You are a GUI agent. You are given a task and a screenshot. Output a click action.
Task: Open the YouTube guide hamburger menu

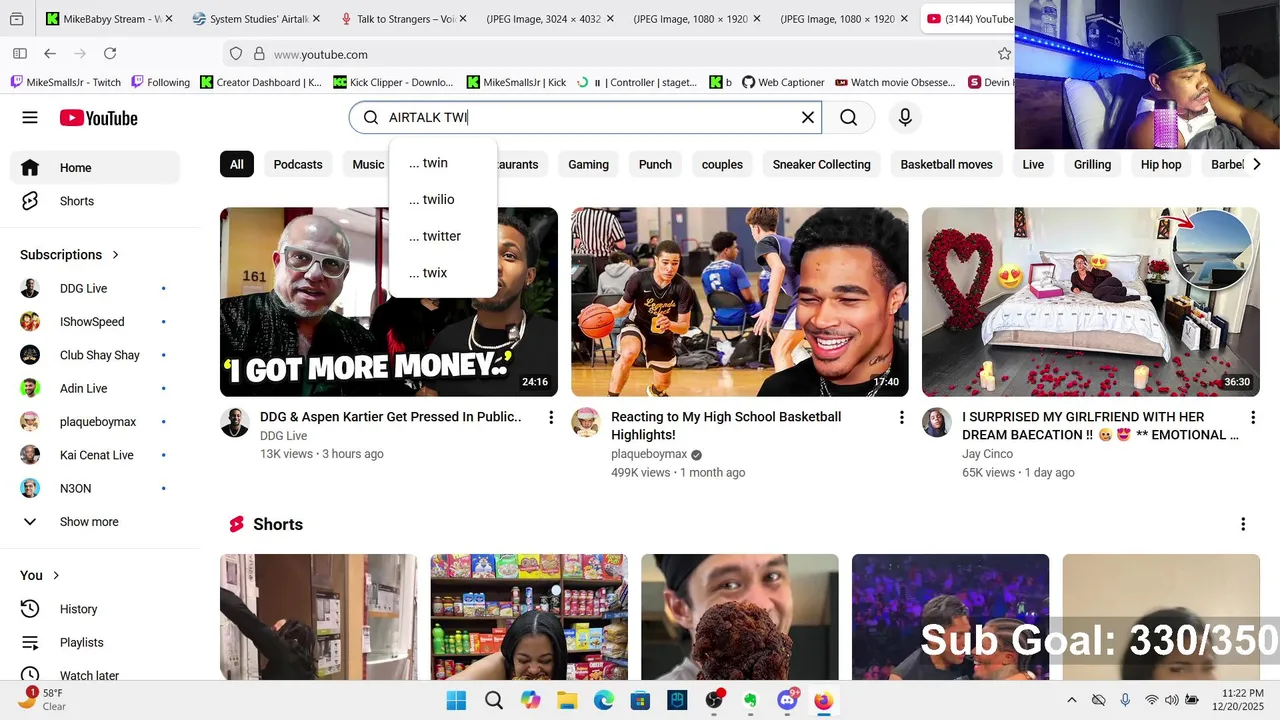(30, 118)
